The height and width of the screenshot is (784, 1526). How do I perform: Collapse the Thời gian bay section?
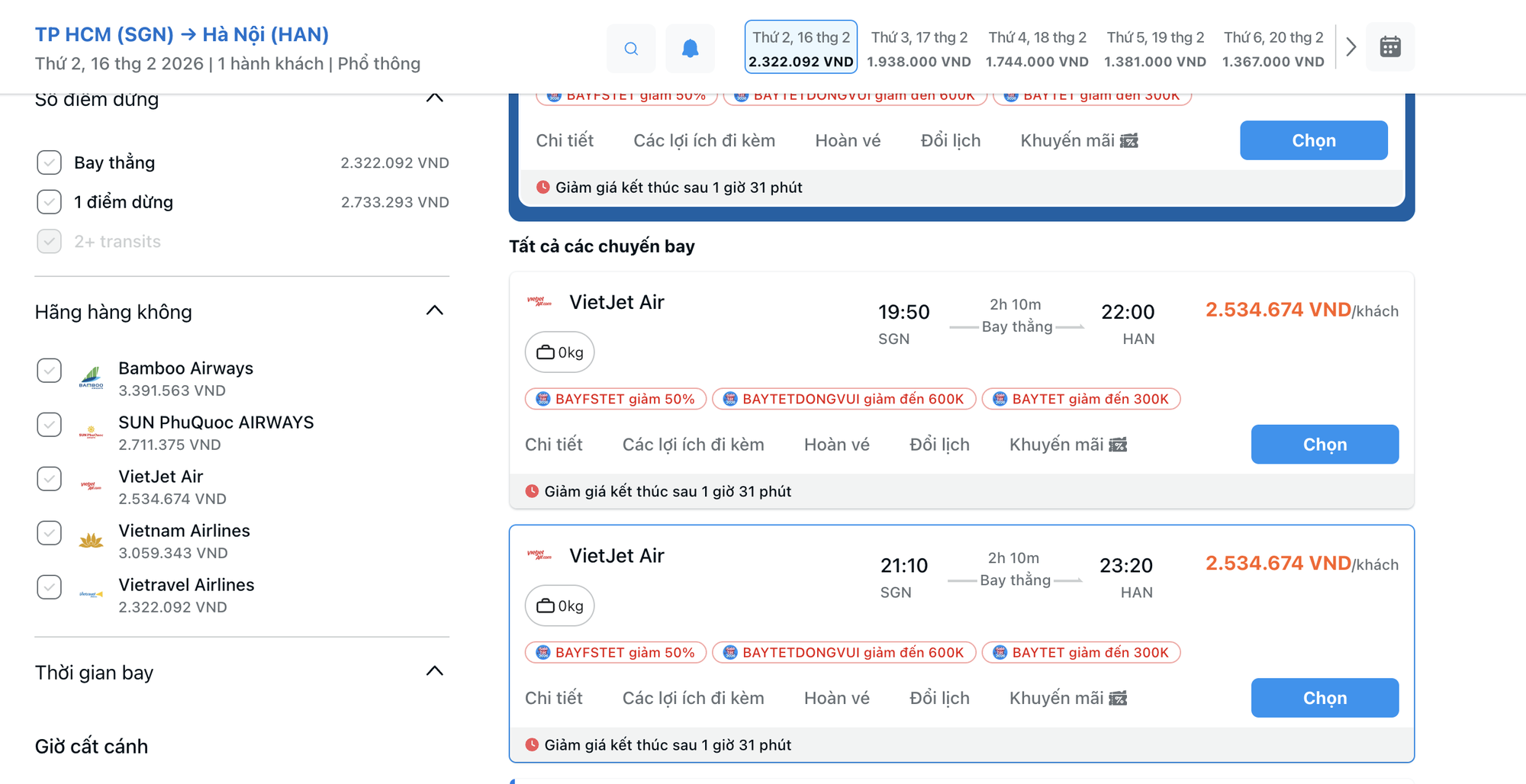[x=434, y=671]
